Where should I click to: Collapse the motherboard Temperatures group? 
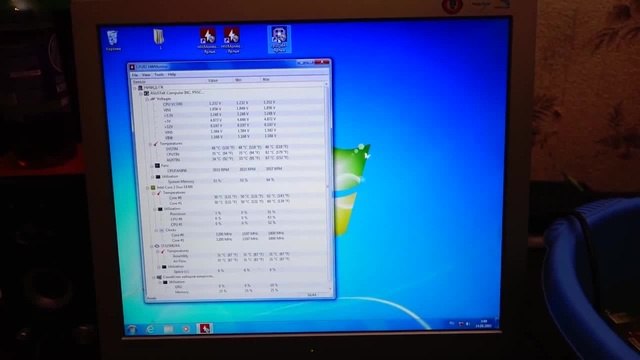[x=150, y=144]
